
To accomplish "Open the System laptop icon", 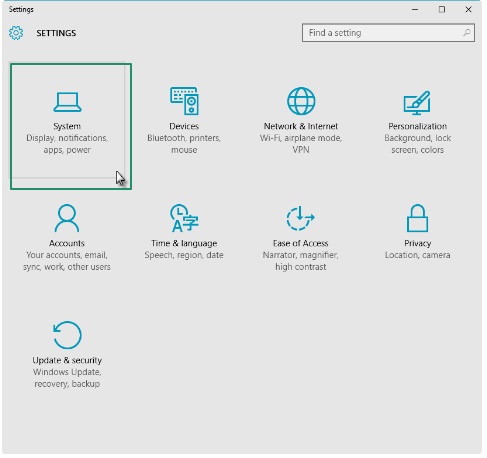I will tap(67, 102).
